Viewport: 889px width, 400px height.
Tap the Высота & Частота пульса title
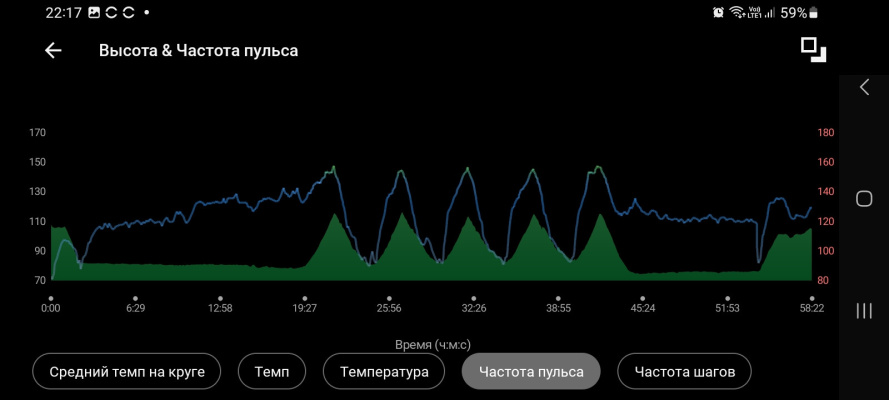198,50
